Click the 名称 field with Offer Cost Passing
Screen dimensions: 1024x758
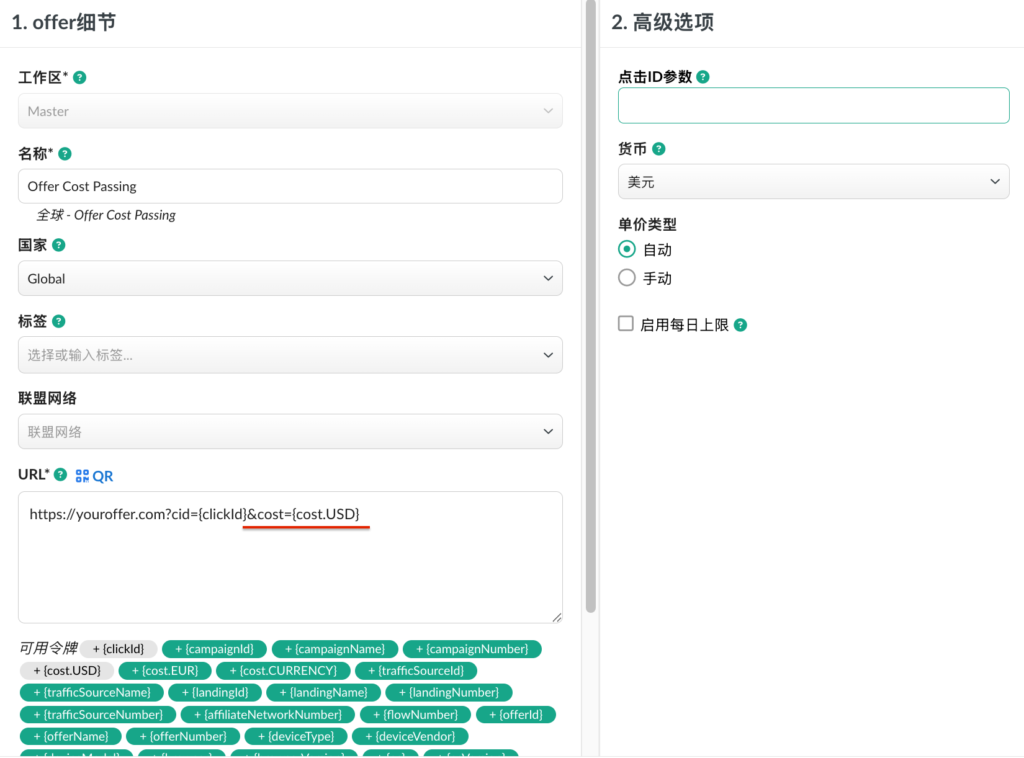290,186
